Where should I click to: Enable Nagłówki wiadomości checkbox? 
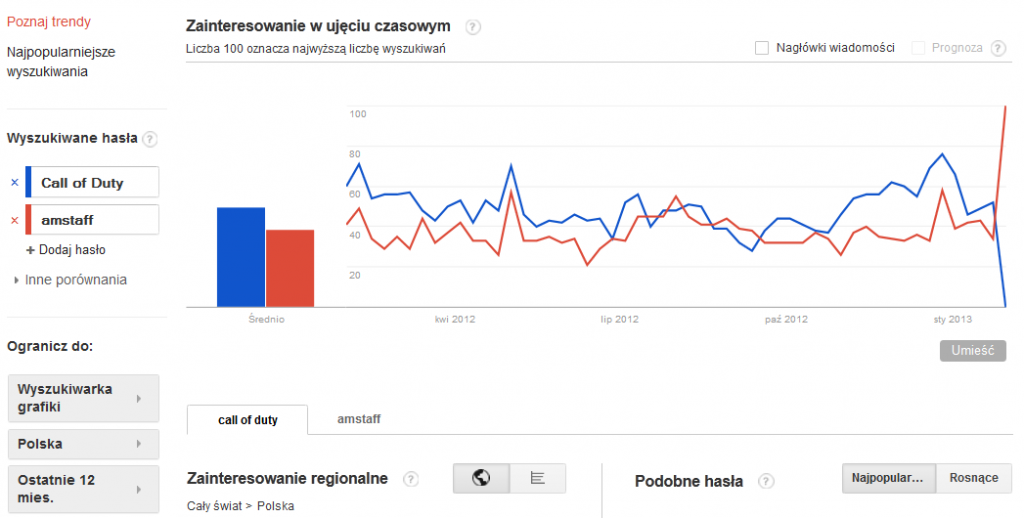tap(762, 48)
